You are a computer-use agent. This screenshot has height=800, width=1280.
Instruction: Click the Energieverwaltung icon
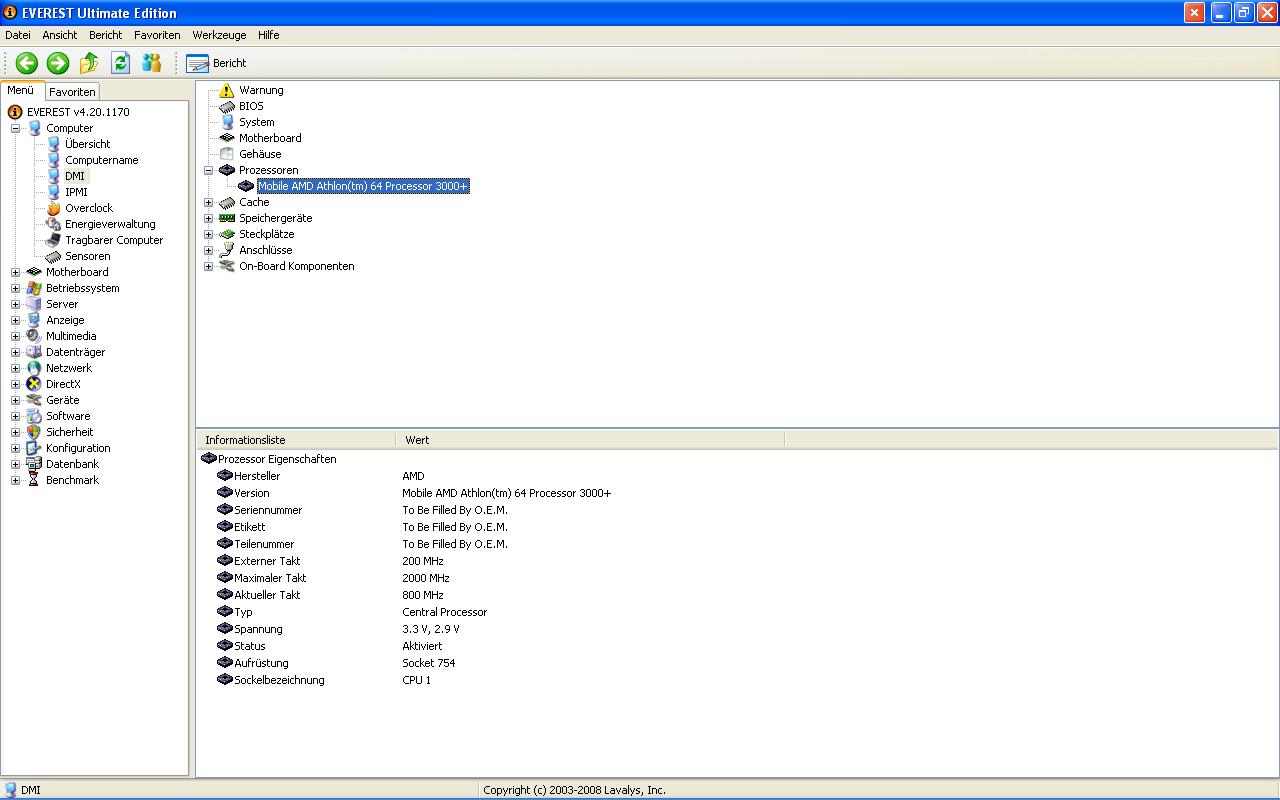[54, 224]
